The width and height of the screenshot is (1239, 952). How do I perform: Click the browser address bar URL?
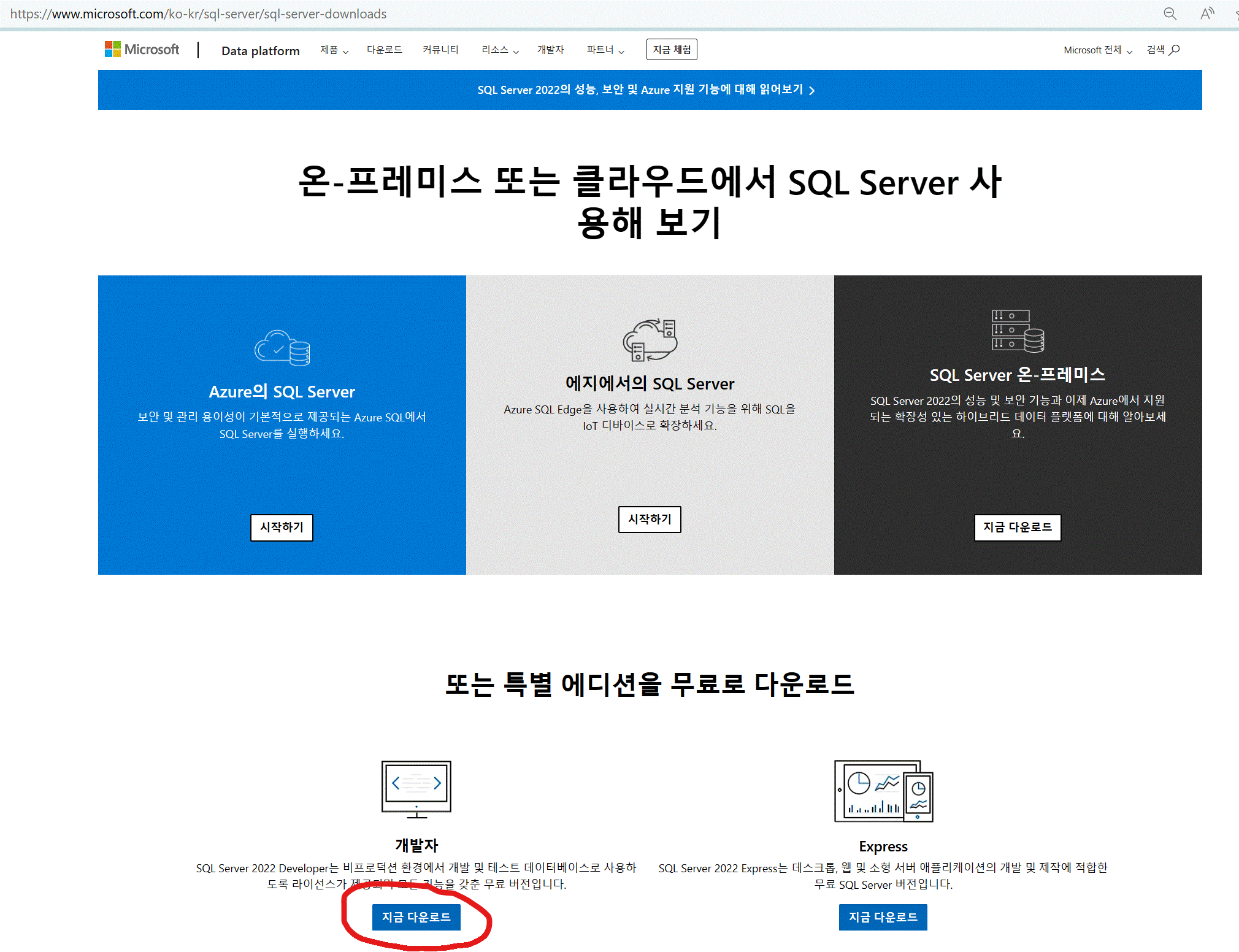198,13
